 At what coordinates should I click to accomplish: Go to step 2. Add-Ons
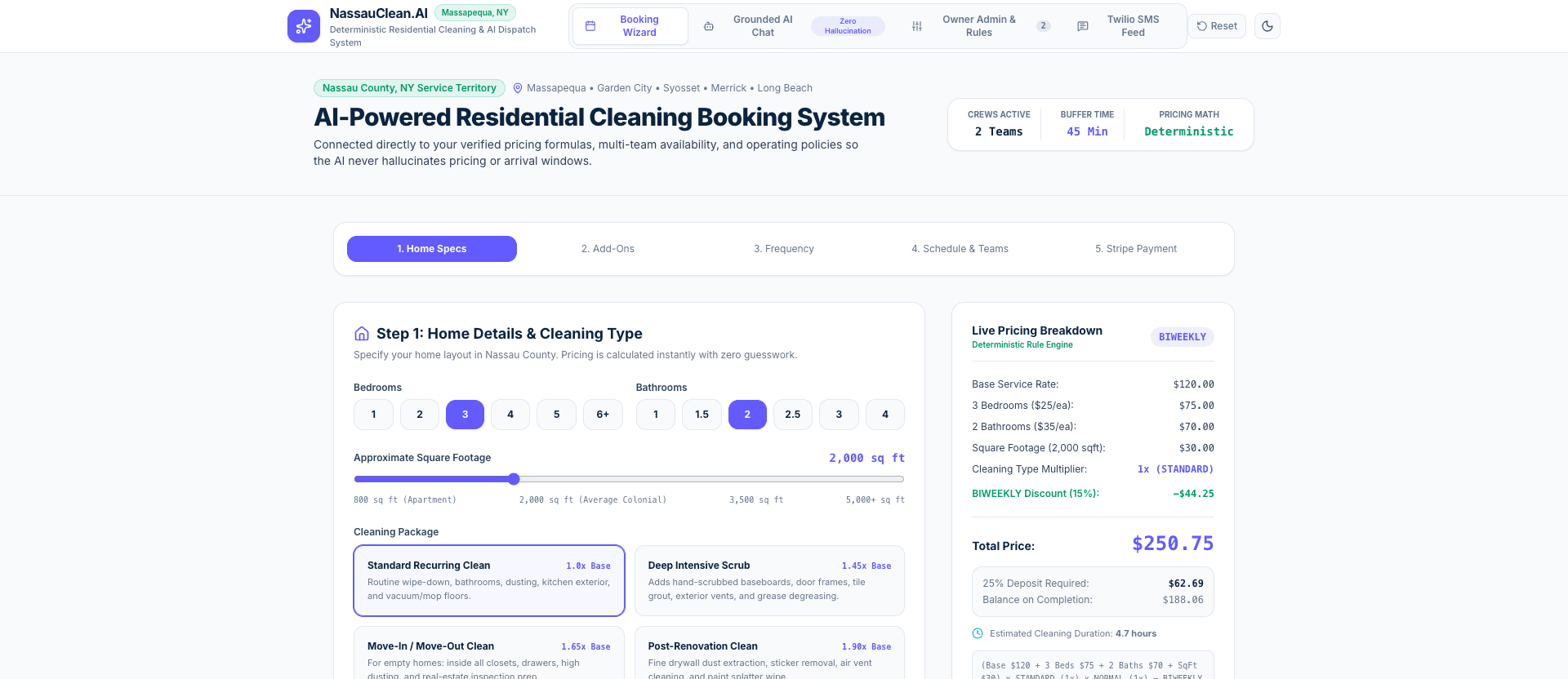[x=608, y=249]
